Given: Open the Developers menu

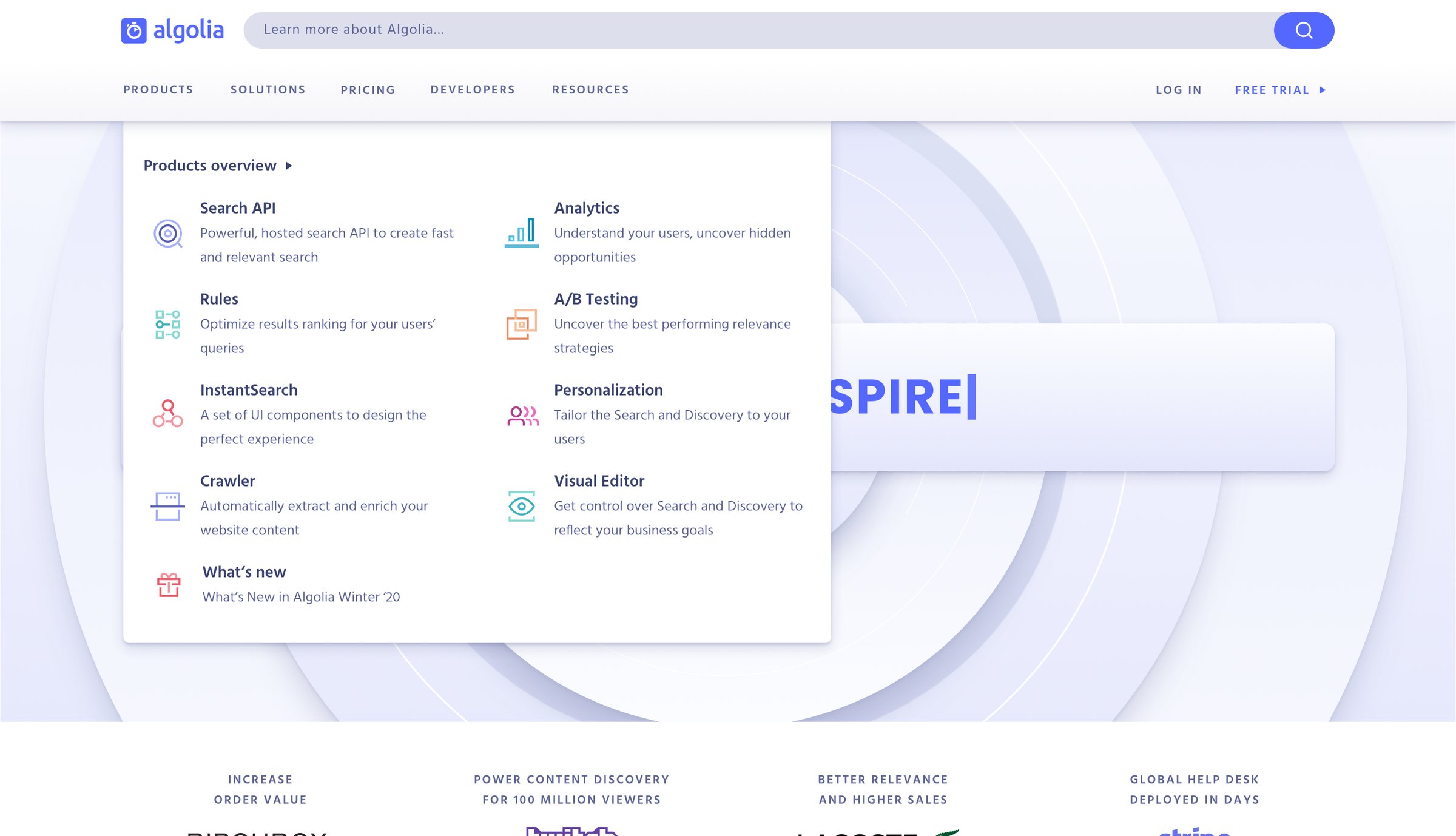Looking at the screenshot, I should click(x=473, y=90).
